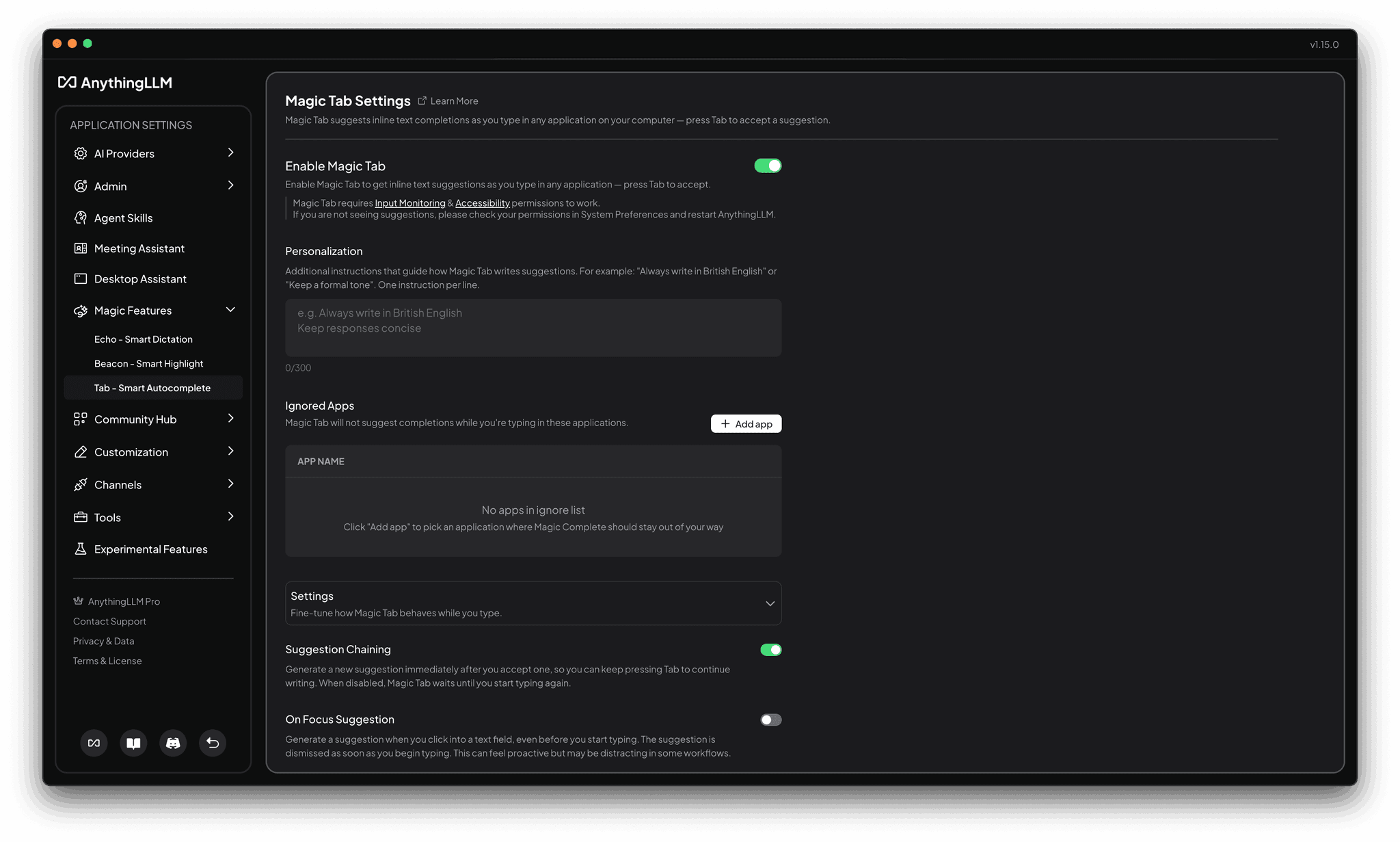
Task: Open the Discord community icon
Action: click(x=173, y=743)
